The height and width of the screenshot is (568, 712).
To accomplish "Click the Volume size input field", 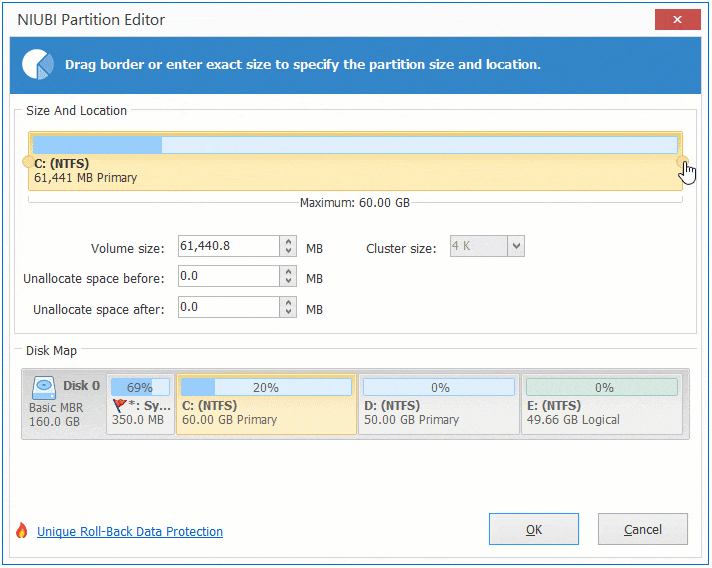I will 228,246.
